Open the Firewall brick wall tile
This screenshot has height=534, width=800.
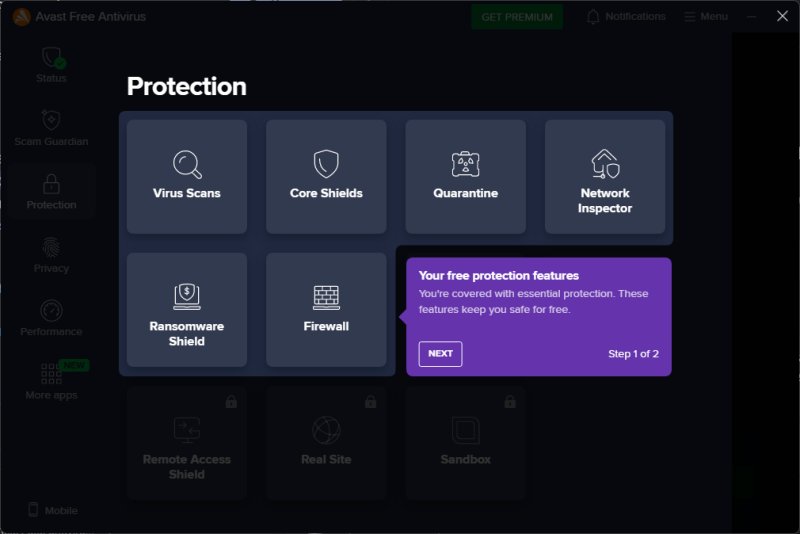point(326,309)
